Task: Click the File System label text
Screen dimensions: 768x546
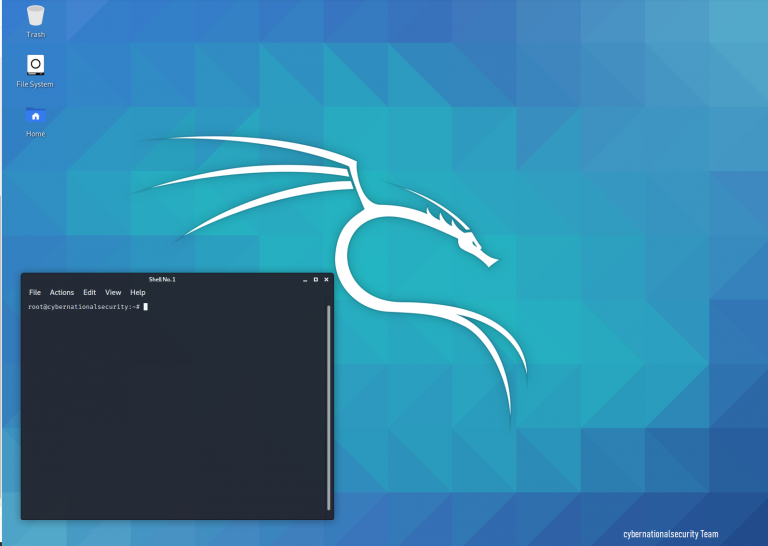Action: [35, 84]
